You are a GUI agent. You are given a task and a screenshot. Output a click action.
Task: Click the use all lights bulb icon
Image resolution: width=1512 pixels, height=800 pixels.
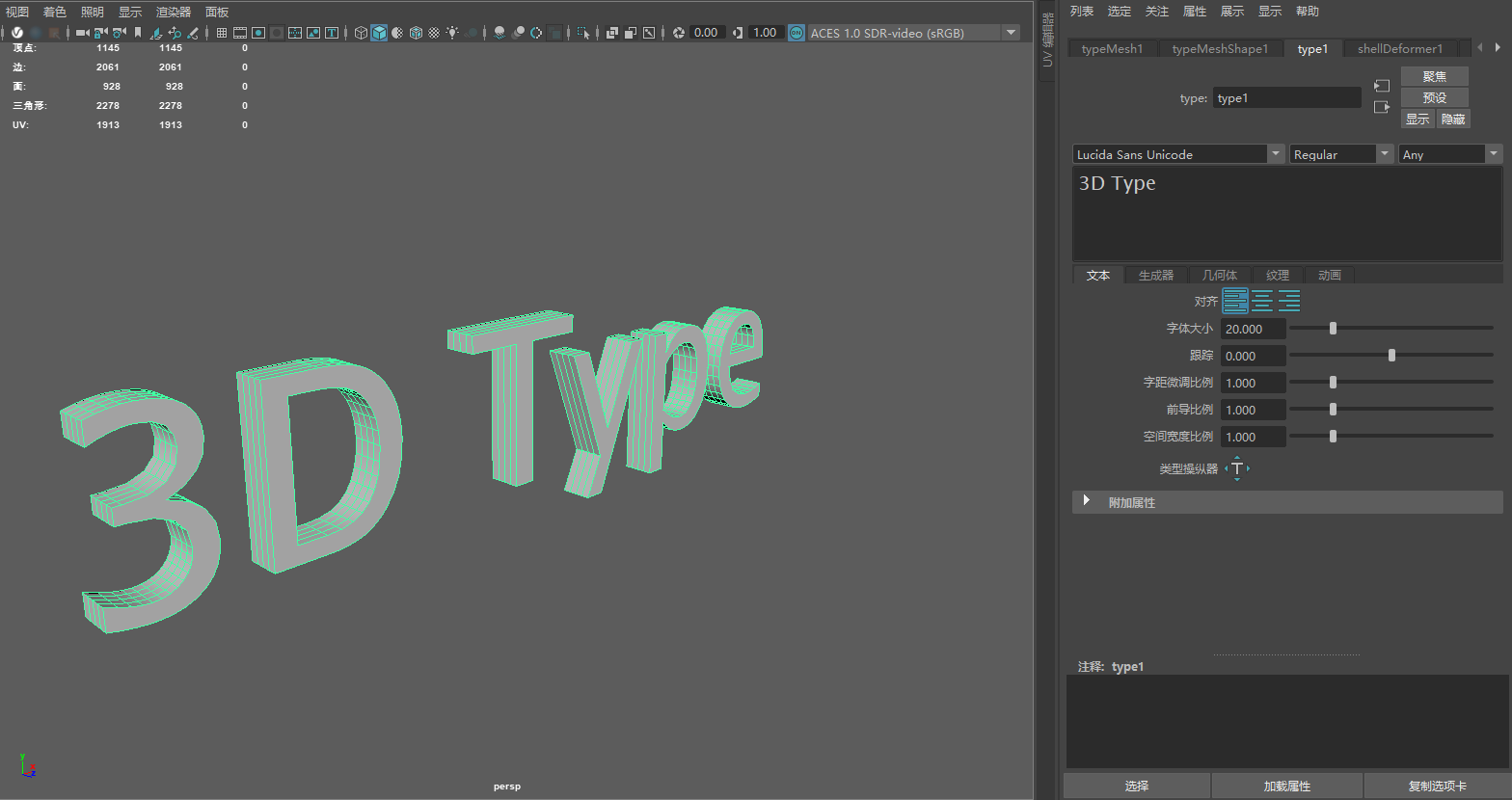pos(451,33)
